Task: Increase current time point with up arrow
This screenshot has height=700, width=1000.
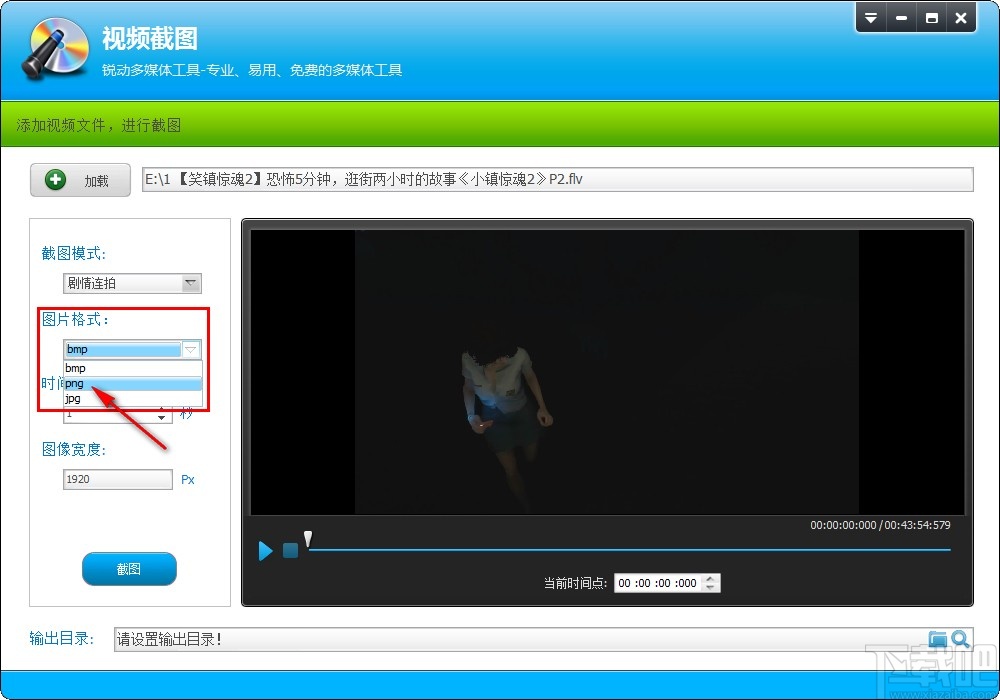Action: tap(710, 579)
